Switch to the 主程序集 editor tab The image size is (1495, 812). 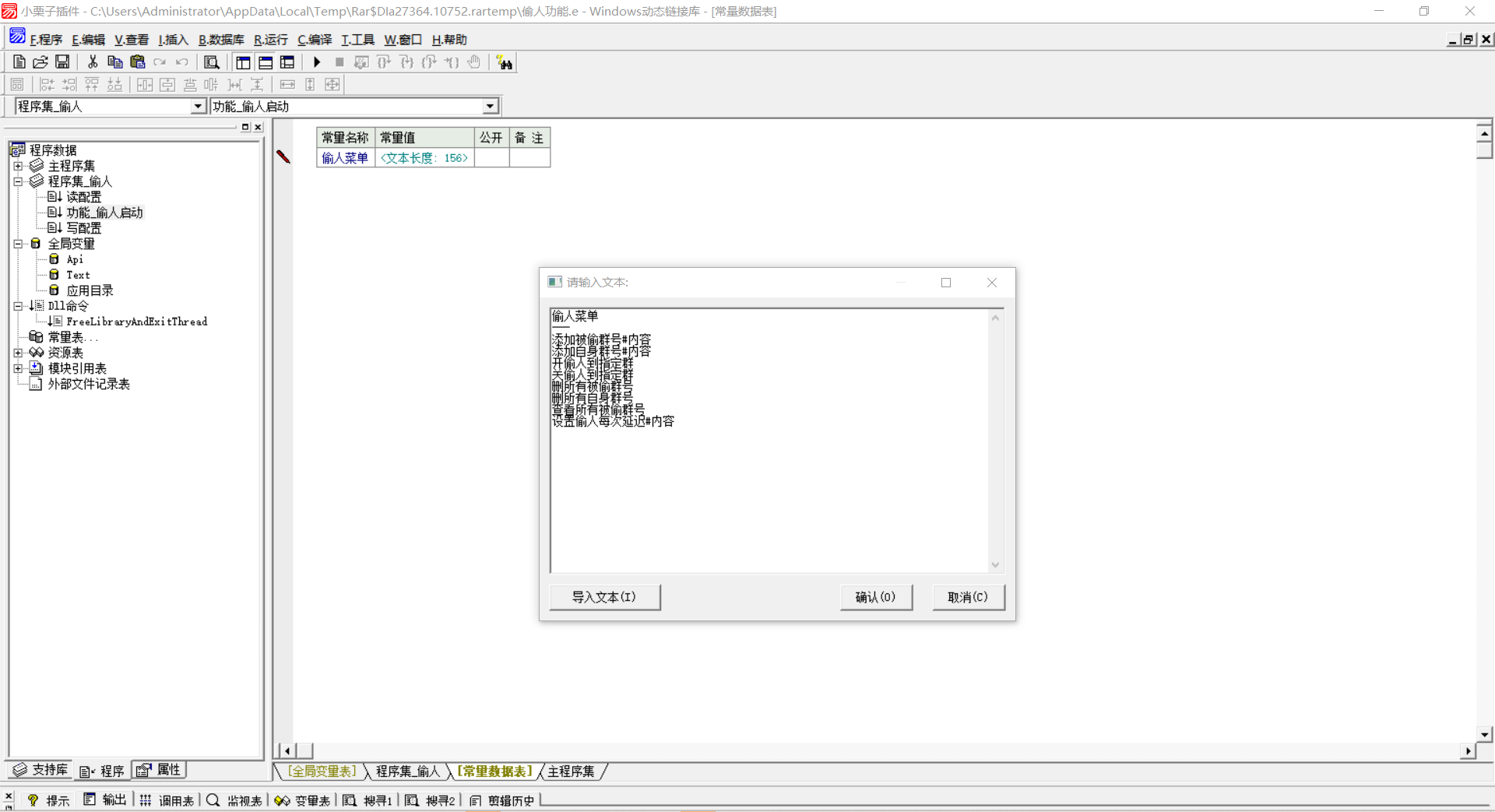[x=571, y=772]
